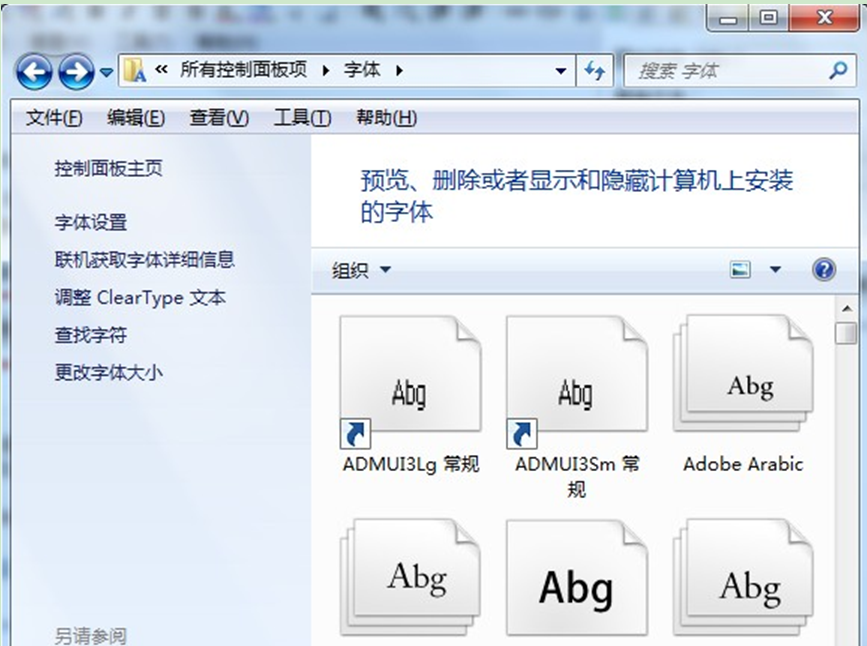The image size is (867, 646).
Task: Select the ADMUI3Sm 常规 font icon
Action: coord(577,382)
